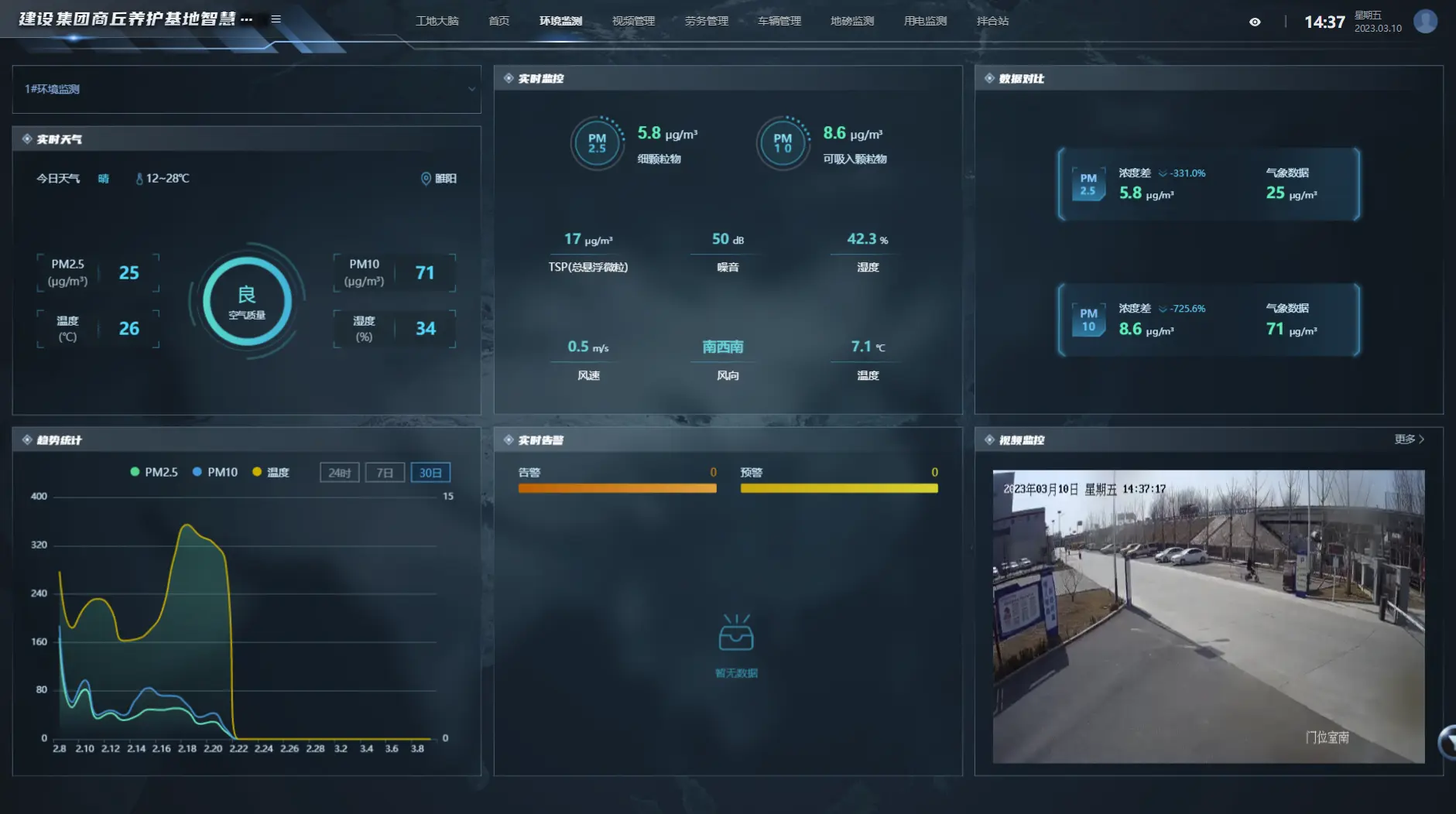Select the 24时 trend range
The height and width of the screenshot is (814, 1456).
coord(339,473)
